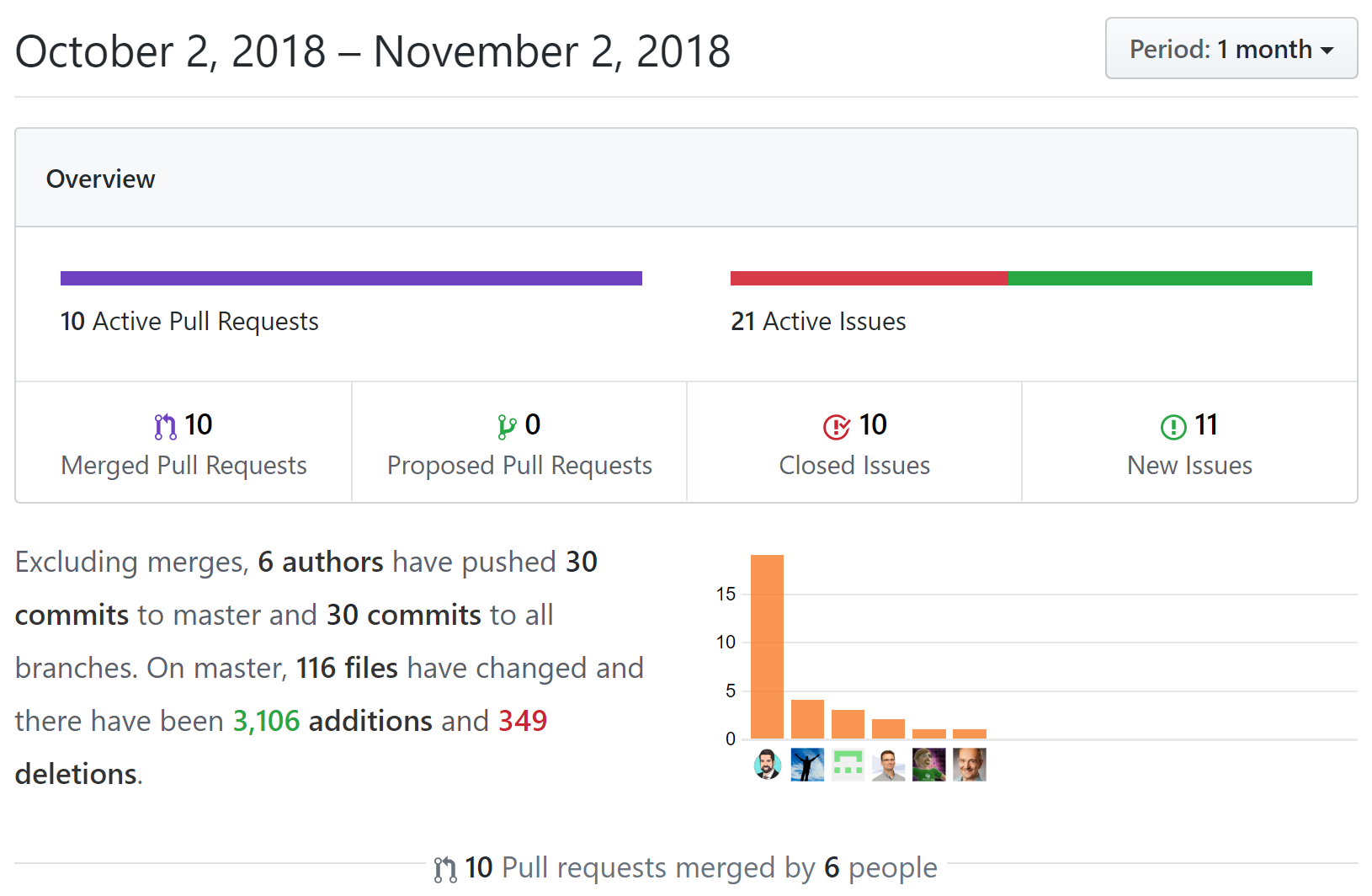Click the green new issues exclamation icon
The image size is (1372, 896).
(x=1173, y=427)
